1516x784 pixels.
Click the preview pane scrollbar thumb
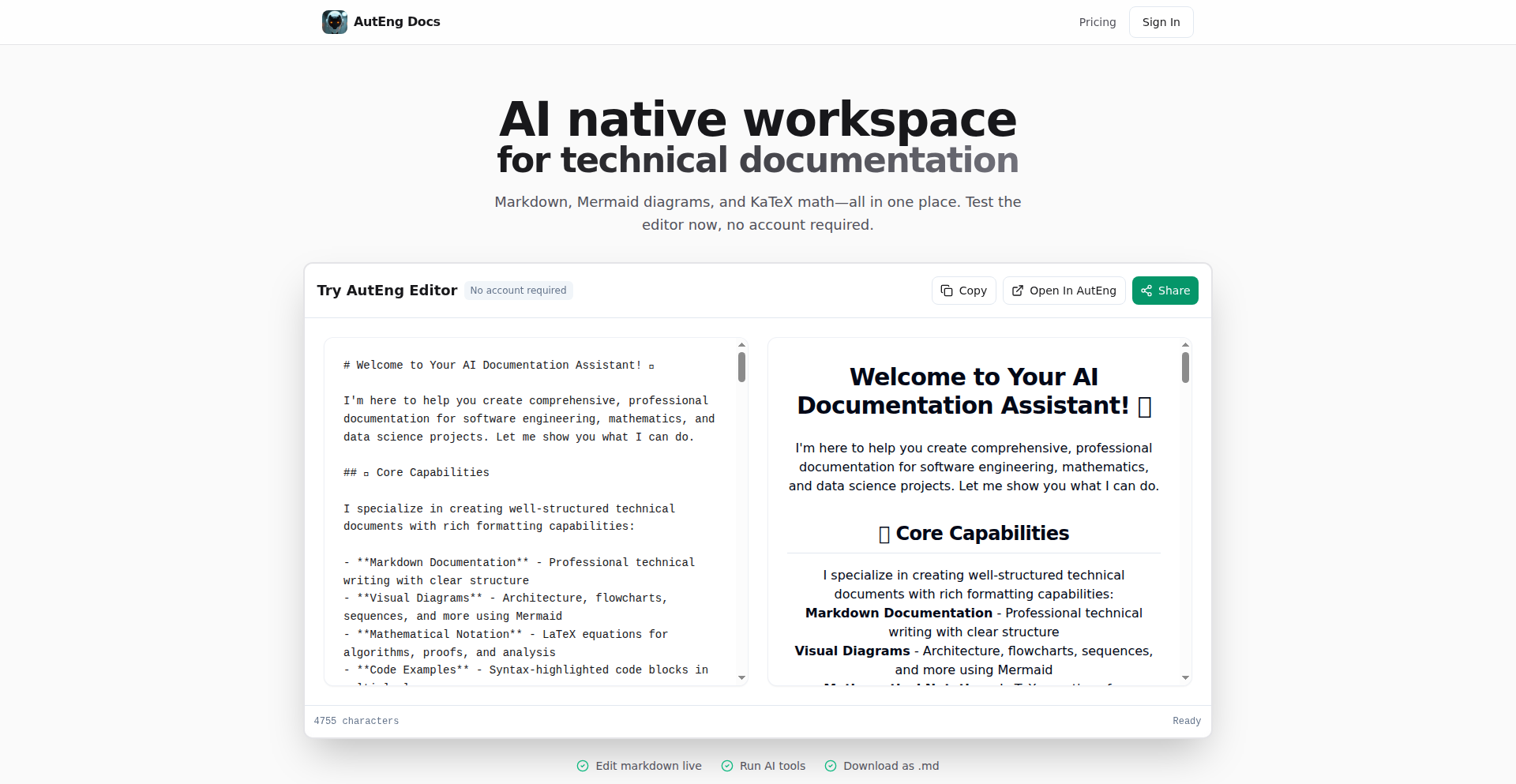[x=1185, y=367]
